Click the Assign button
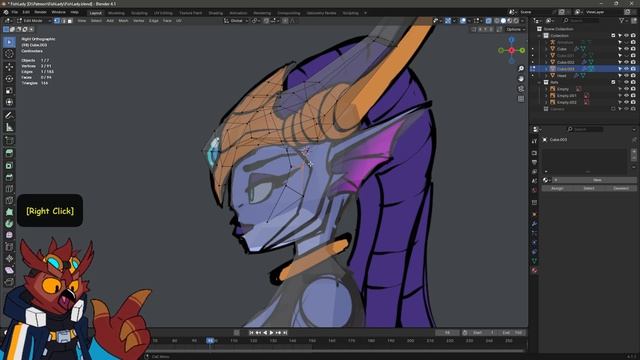This screenshot has width=640, height=360. click(557, 189)
